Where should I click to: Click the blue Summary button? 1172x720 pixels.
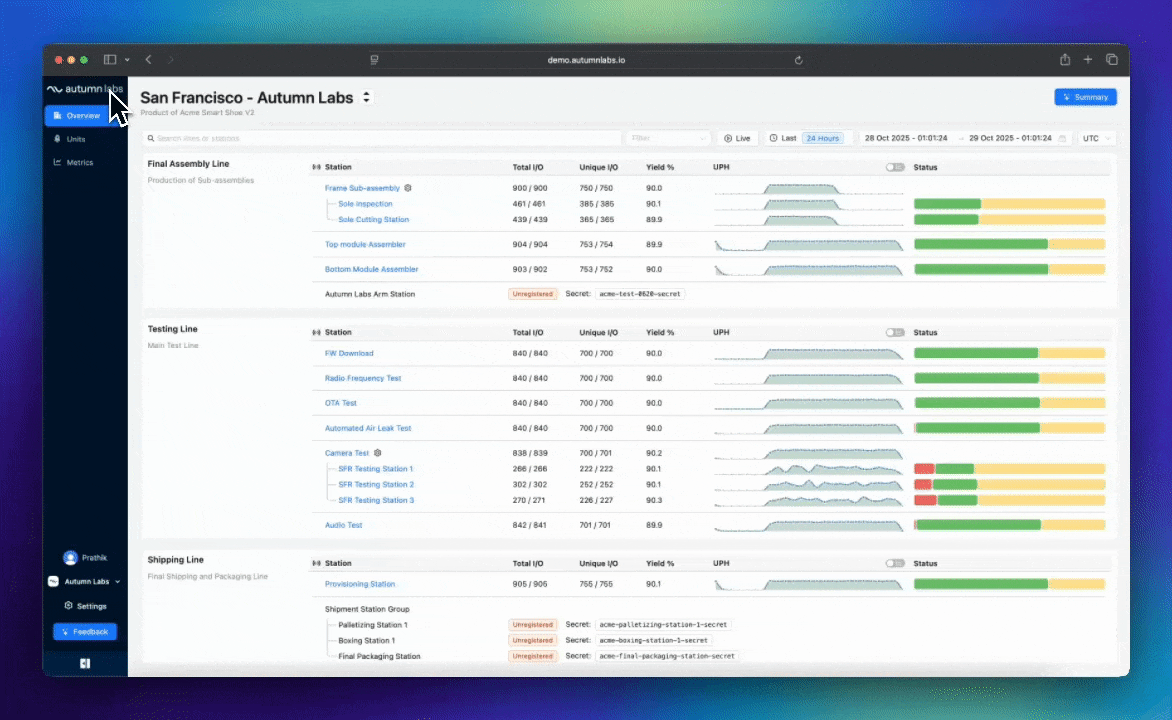point(1085,97)
